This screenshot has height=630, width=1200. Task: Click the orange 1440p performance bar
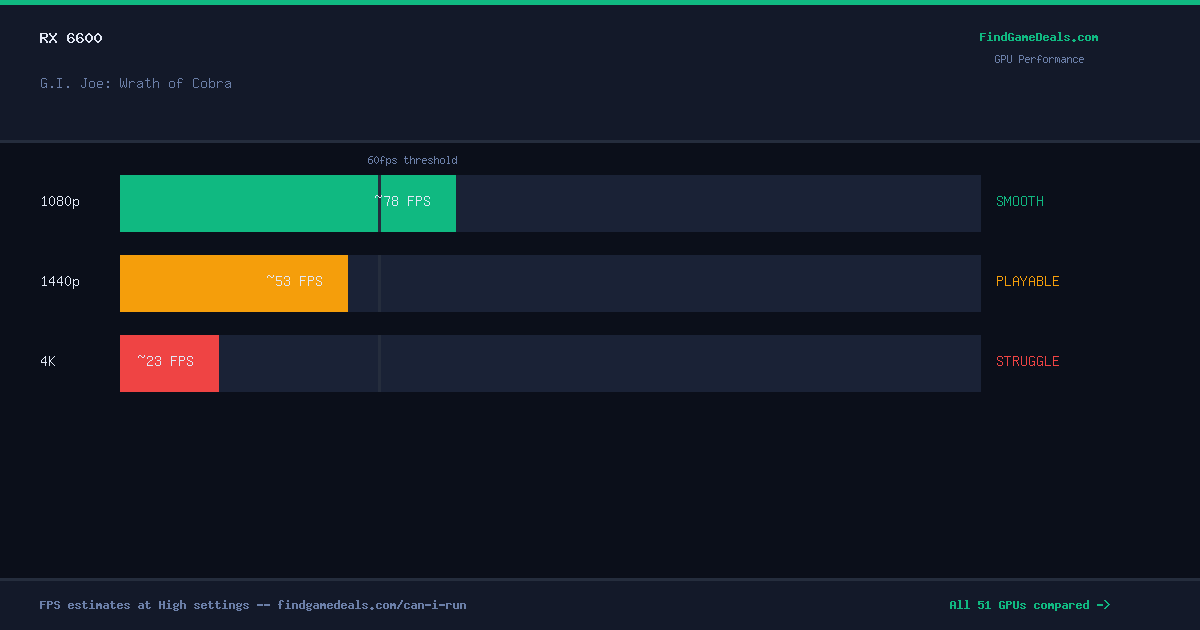pyautogui.click(x=234, y=283)
